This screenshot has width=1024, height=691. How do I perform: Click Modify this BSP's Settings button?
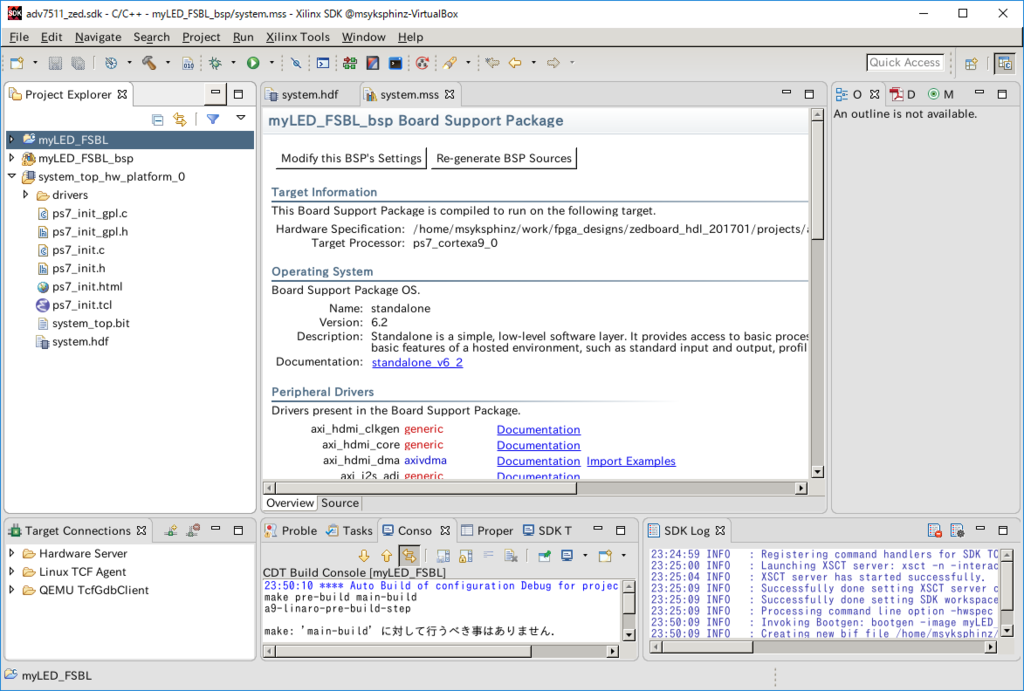(x=351, y=158)
